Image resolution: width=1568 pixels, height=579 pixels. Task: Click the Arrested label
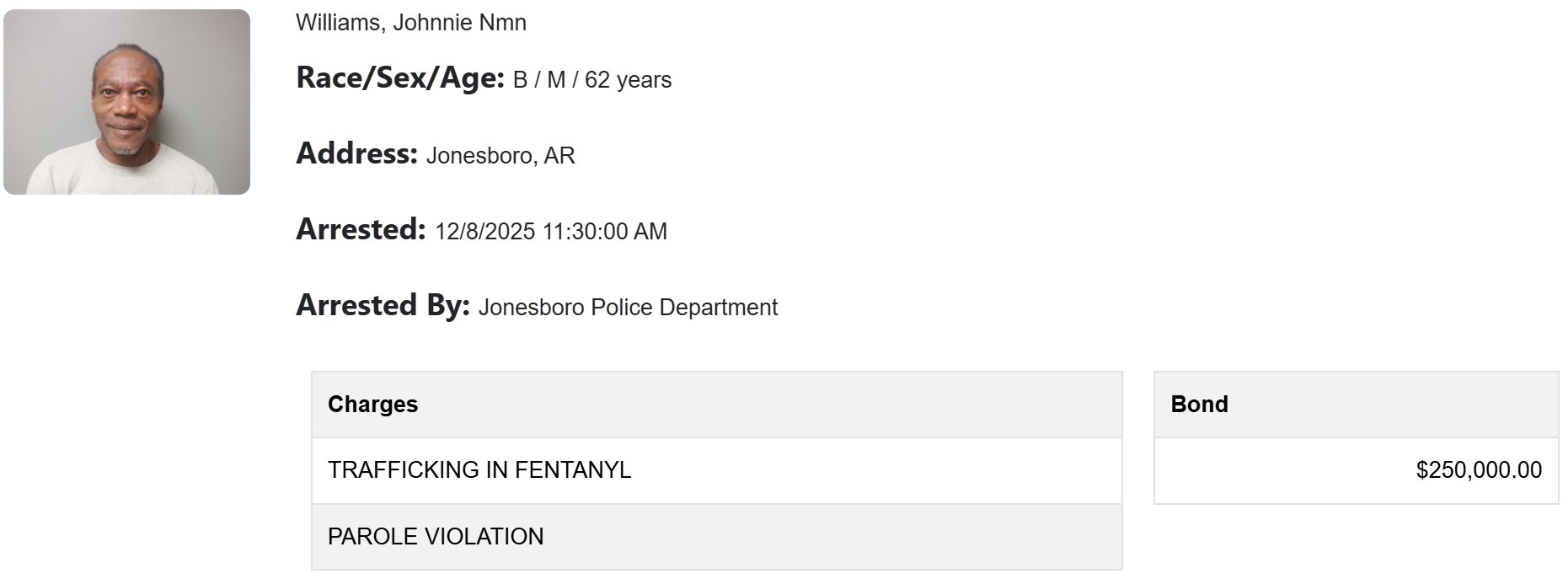pyautogui.click(x=360, y=230)
